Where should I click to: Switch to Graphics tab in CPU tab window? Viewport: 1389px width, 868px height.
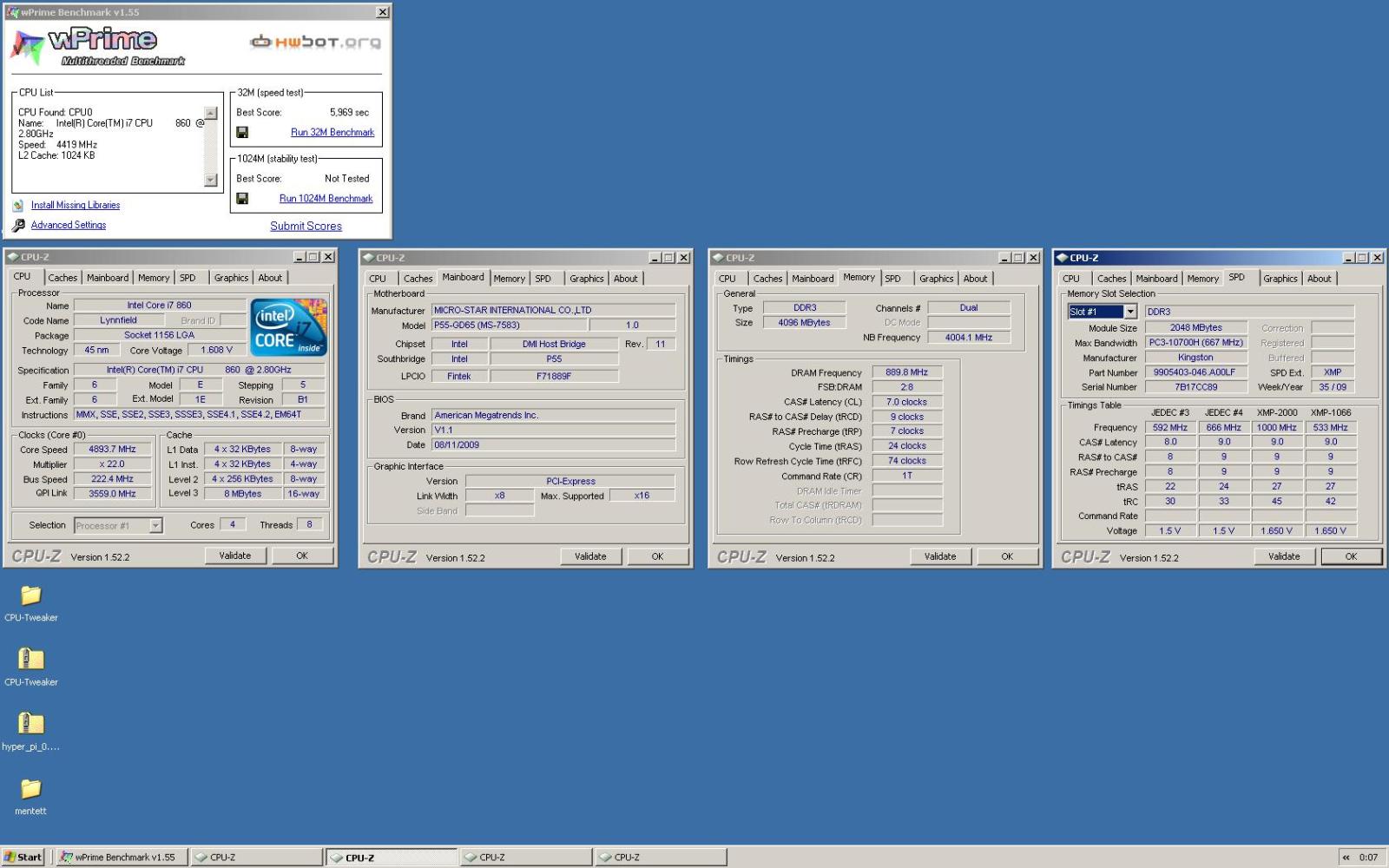pos(232,278)
